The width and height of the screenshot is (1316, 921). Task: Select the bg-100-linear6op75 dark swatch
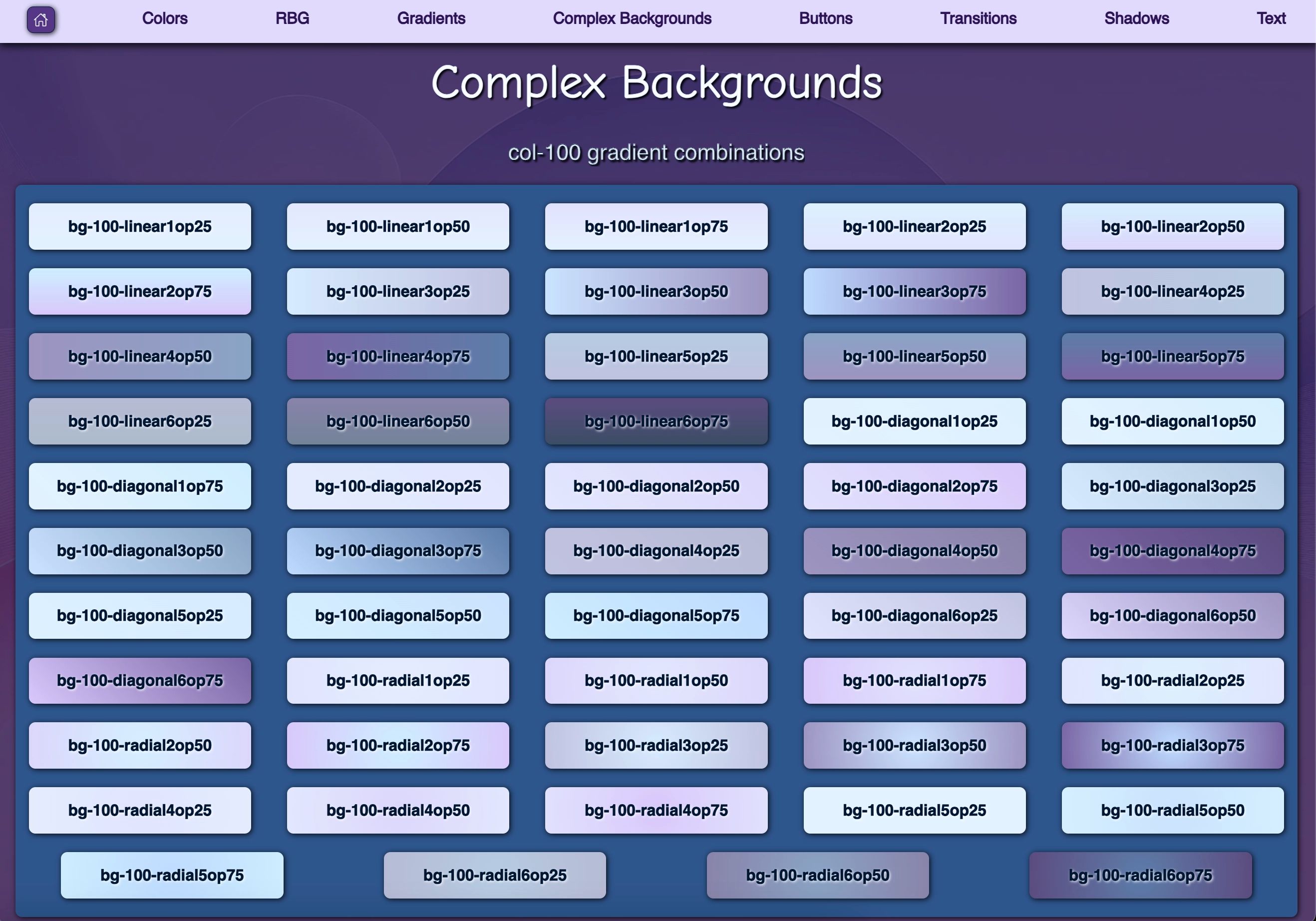point(656,421)
